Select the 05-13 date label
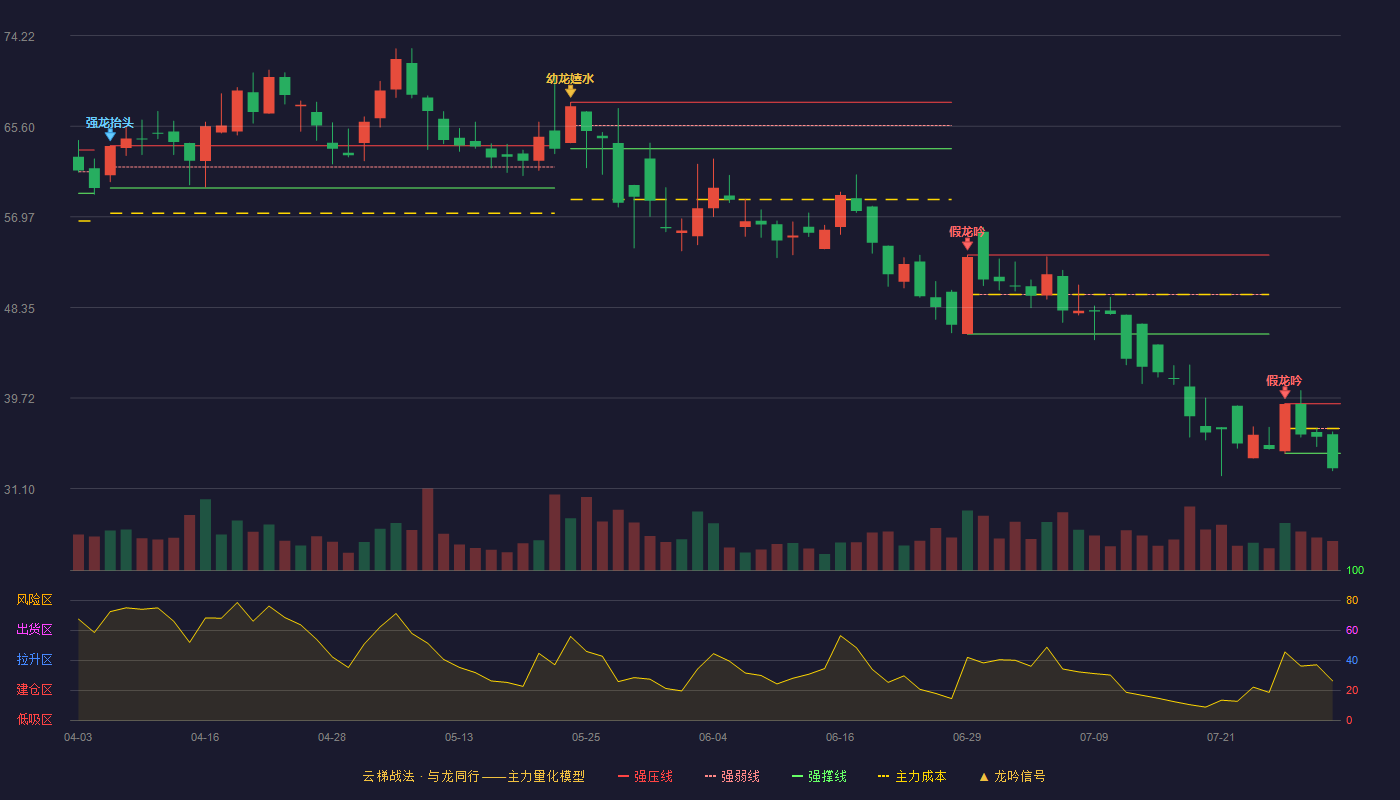This screenshot has height=800, width=1400. pos(459,737)
